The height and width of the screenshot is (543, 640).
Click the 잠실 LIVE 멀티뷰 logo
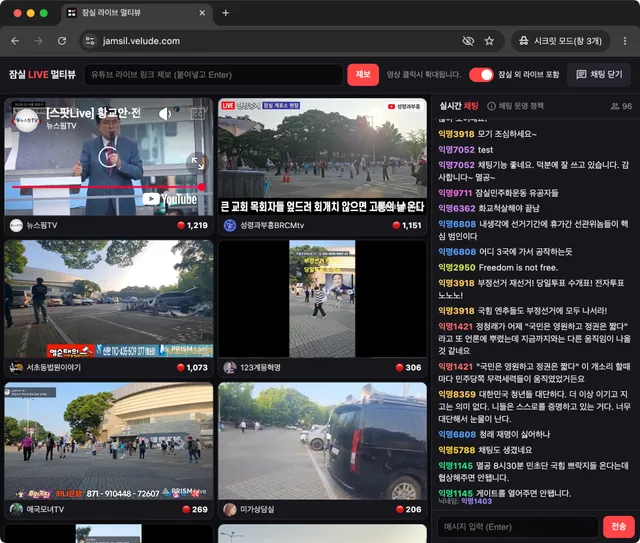point(42,74)
